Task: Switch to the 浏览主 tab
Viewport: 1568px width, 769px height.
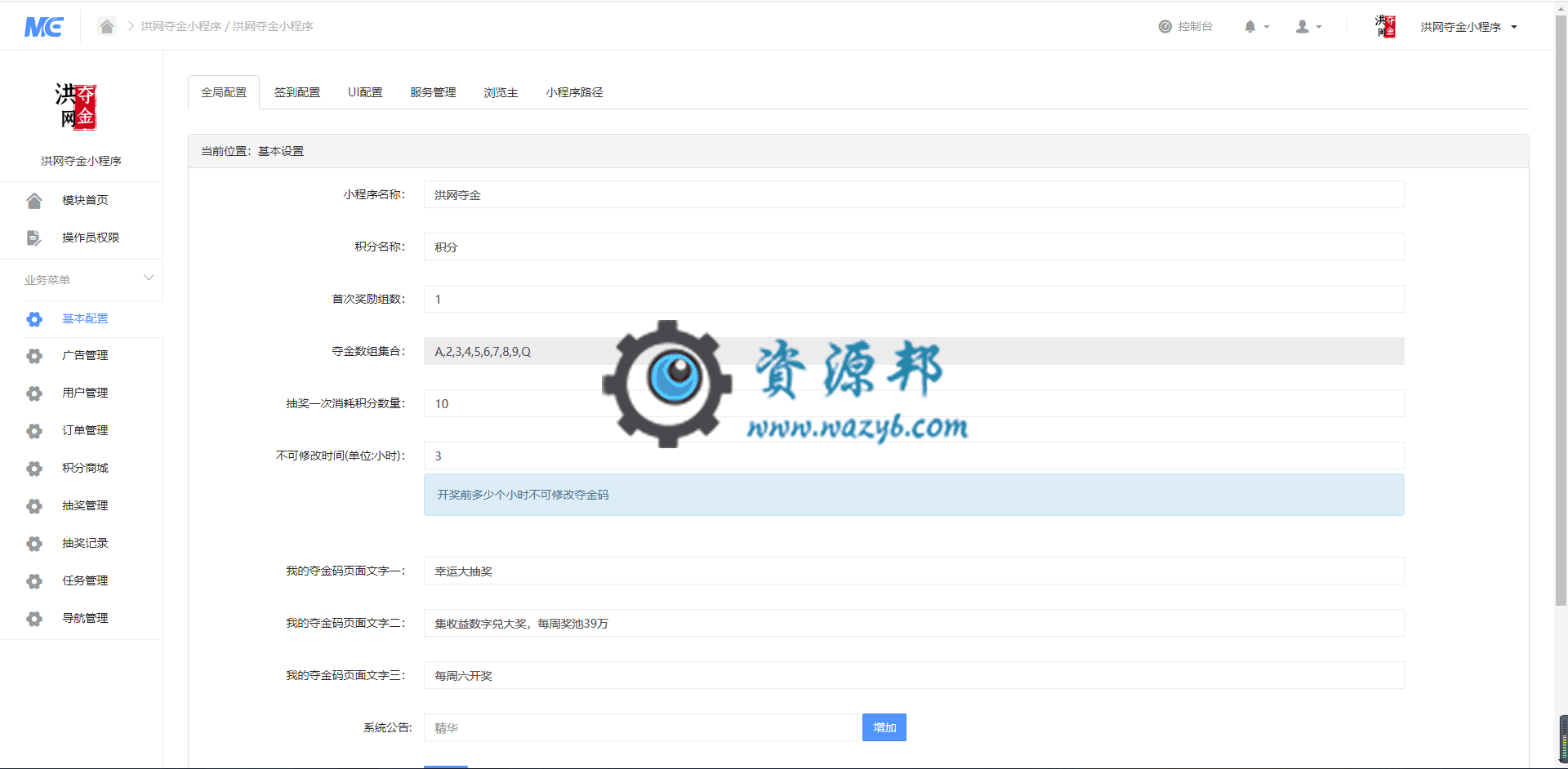Action: coord(501,92)
